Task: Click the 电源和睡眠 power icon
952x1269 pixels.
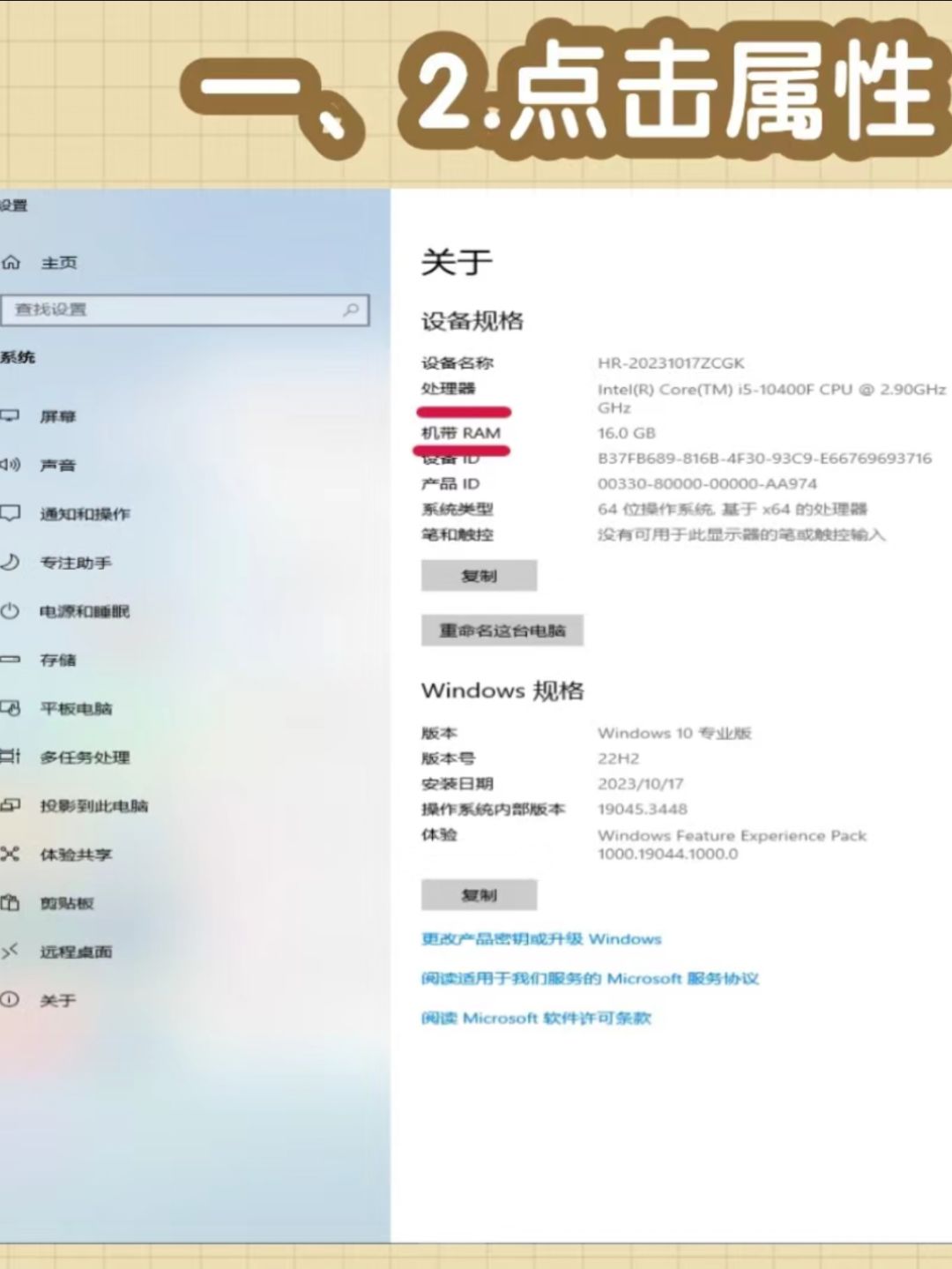Action: (10, 610)
